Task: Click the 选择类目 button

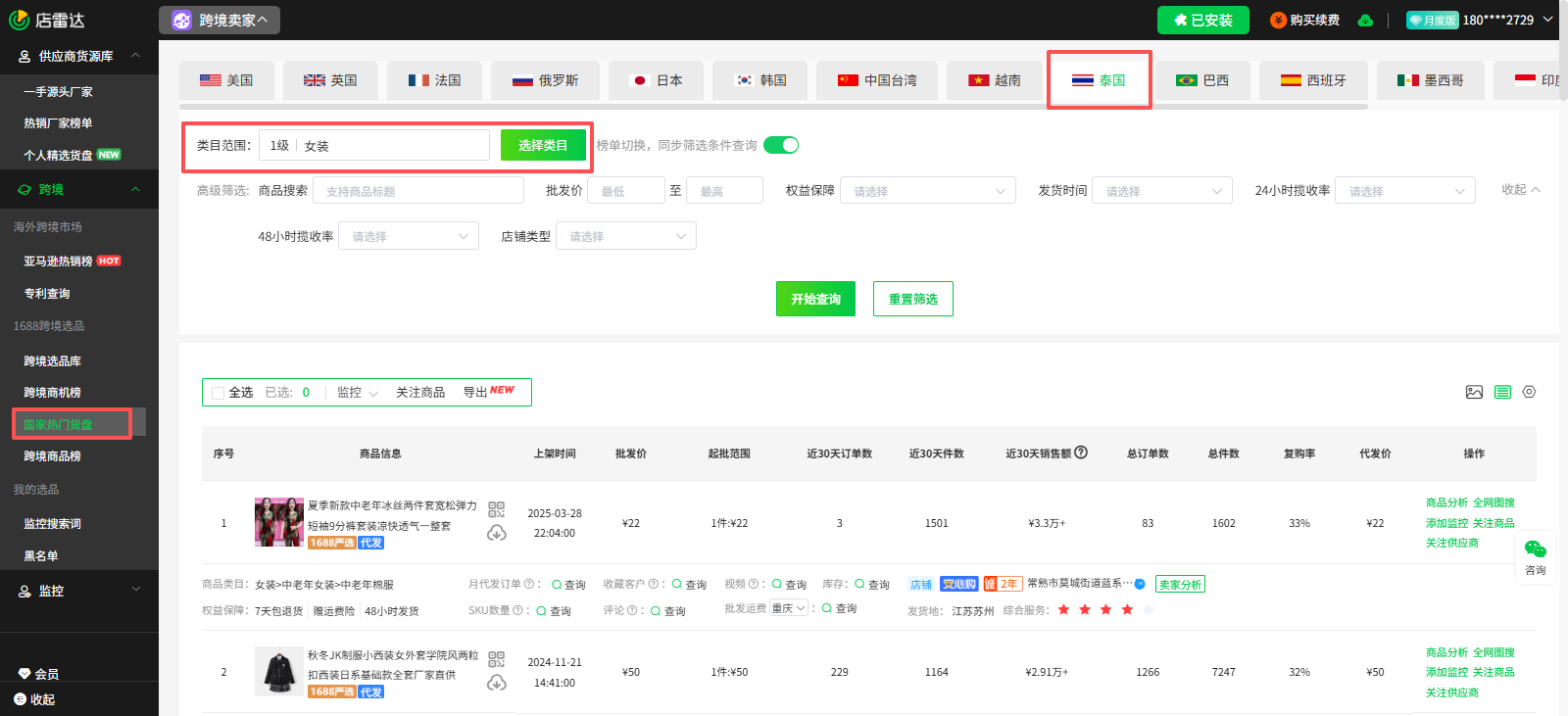Action: (543, 145)
